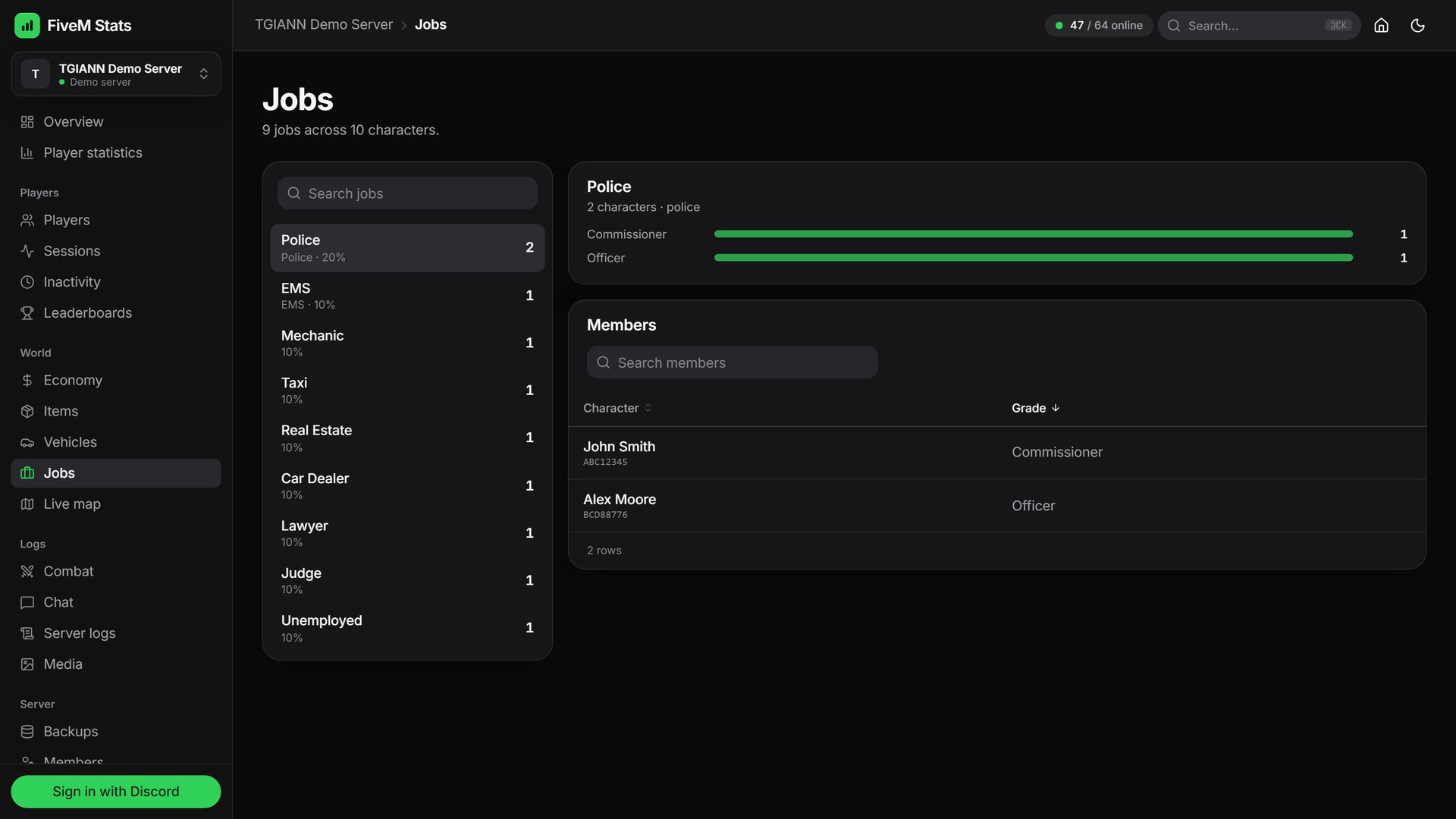
Task: Select the EMS job
Action: point(407,296)
